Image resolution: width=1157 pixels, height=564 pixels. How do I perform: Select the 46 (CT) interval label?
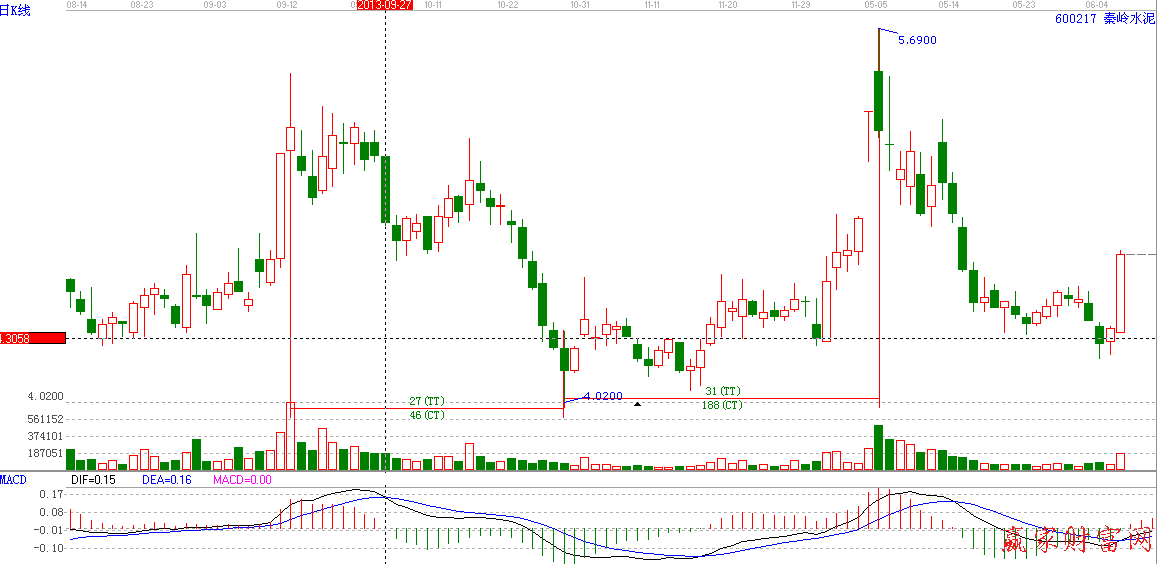(427, 414)
